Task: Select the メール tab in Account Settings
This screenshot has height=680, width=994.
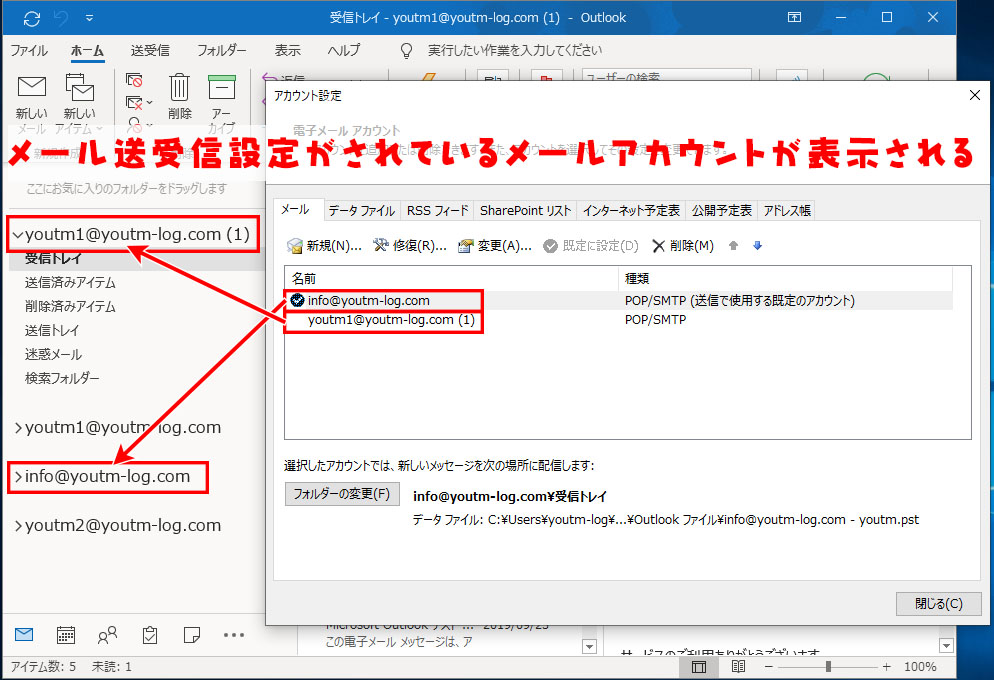Action: pos(295,210)
